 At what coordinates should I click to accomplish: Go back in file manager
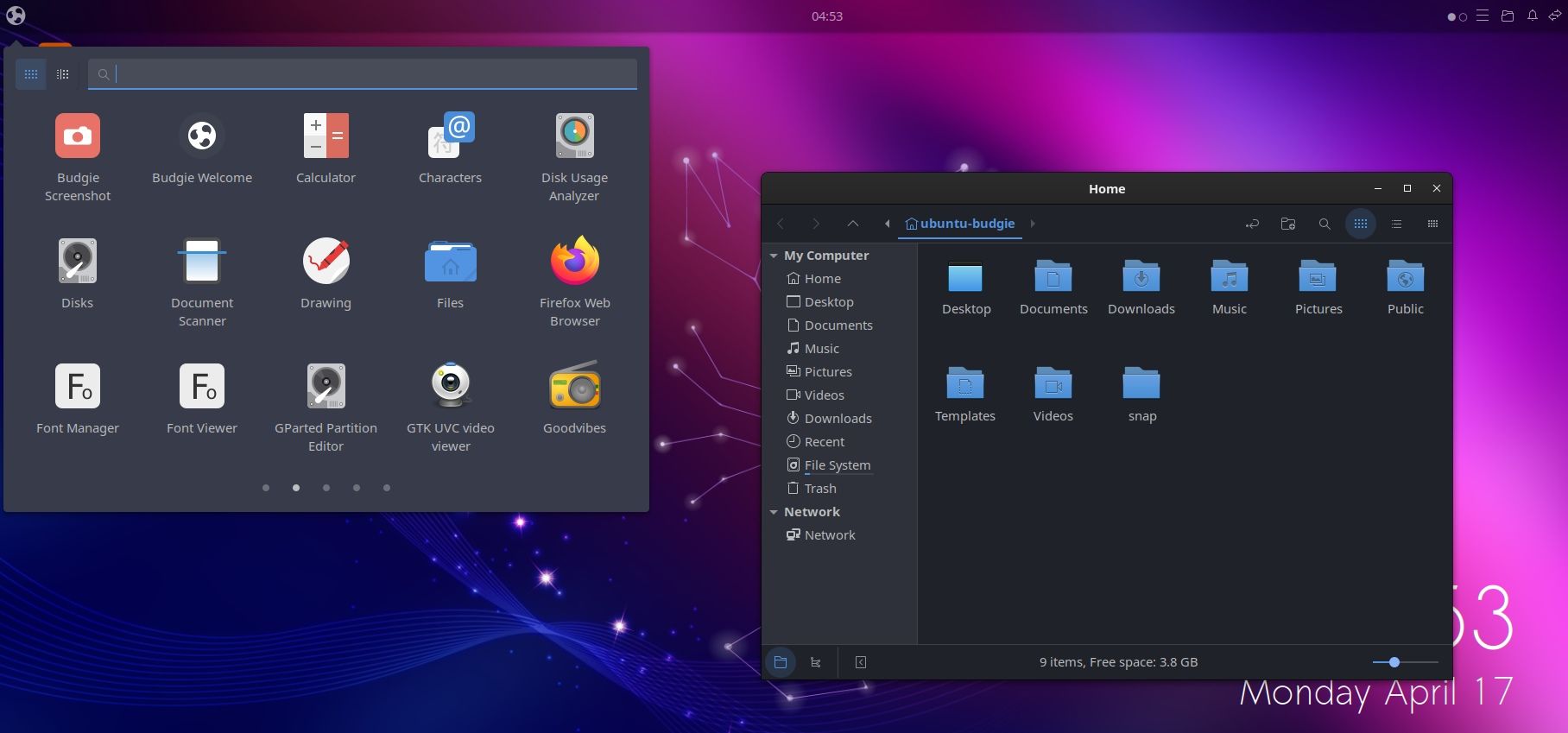click(781, 224)
